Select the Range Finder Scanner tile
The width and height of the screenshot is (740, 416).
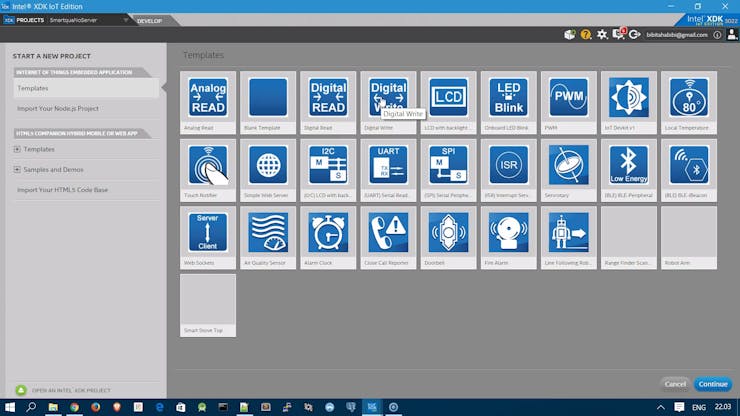click(629, 238)
